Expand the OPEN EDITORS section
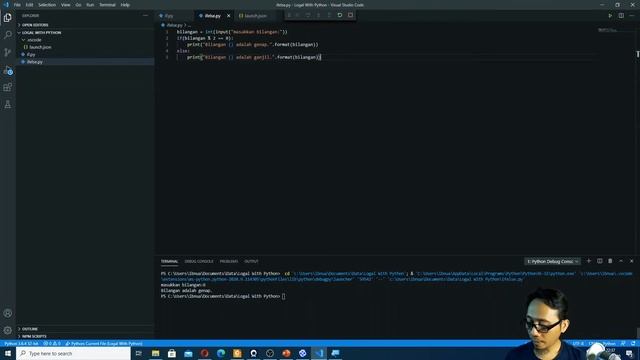This screenshot has height=360, width=640. tap(85, 25)
